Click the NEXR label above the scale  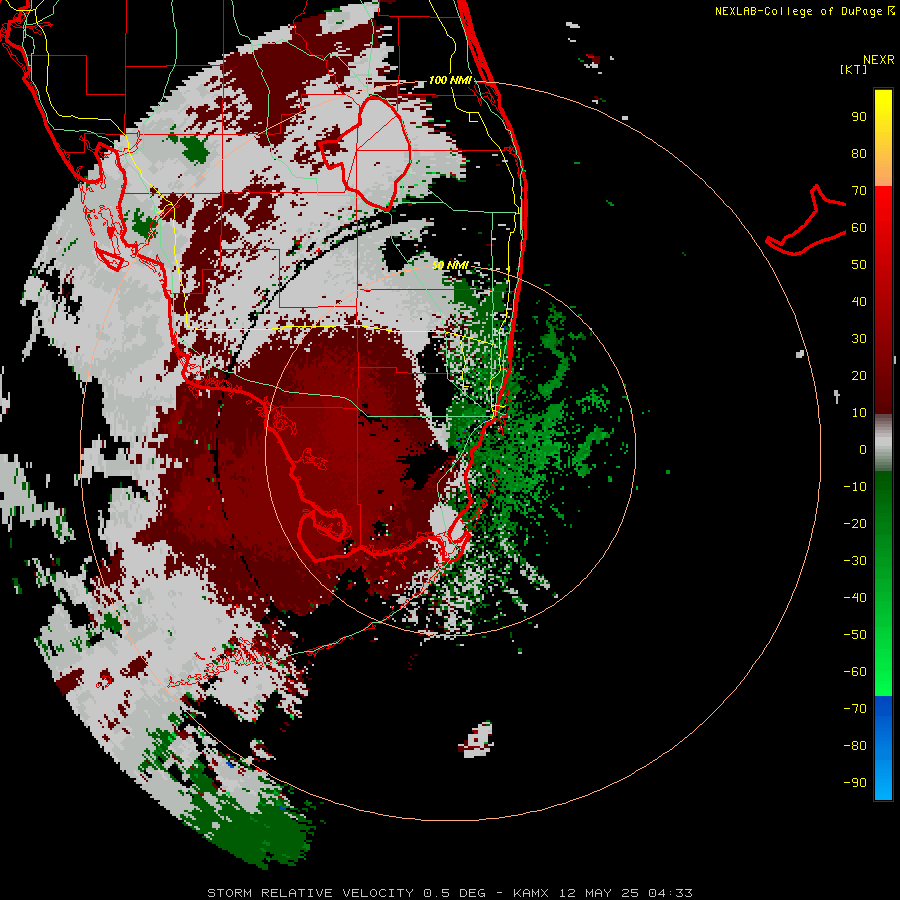click(x=878, y=60)
